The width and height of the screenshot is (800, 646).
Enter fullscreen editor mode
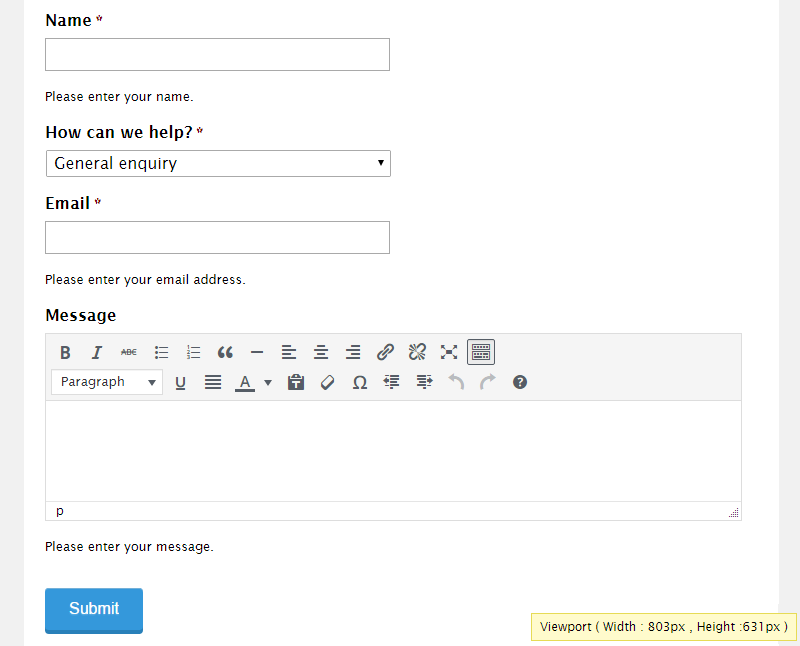pyautogui.click(x=449, y=352)
